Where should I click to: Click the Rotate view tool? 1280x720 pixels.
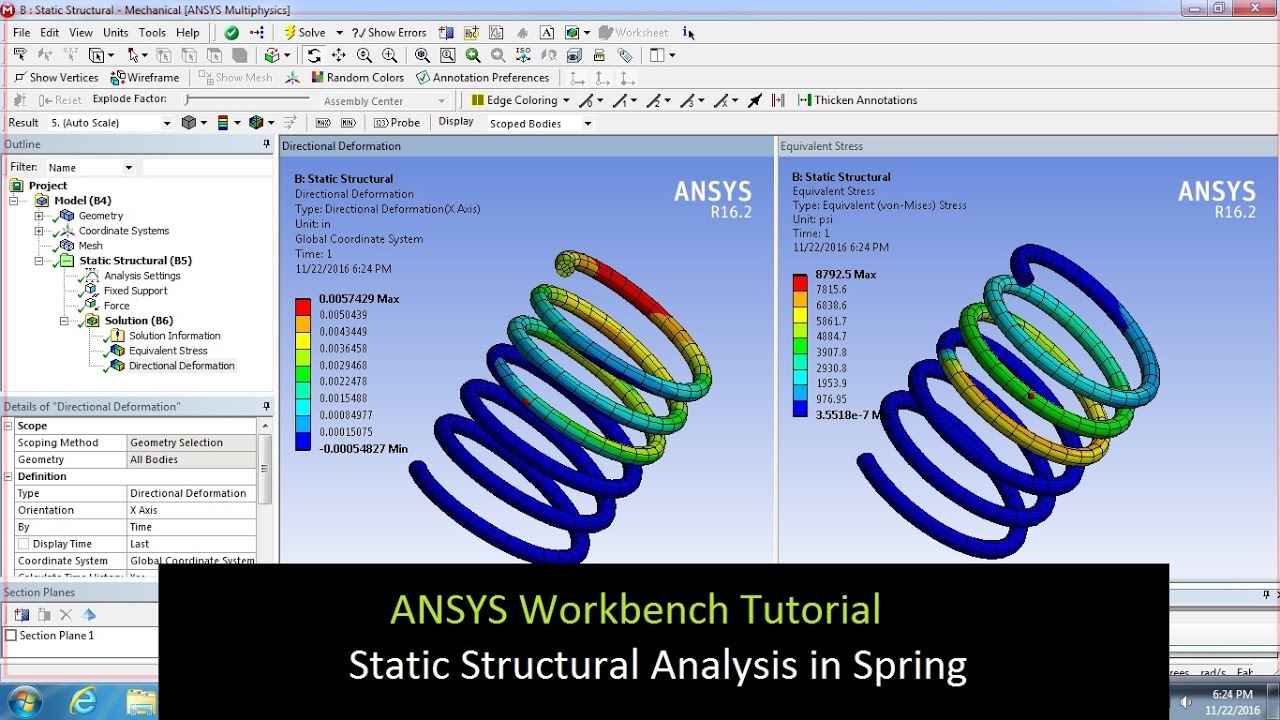tap(314, 55)
